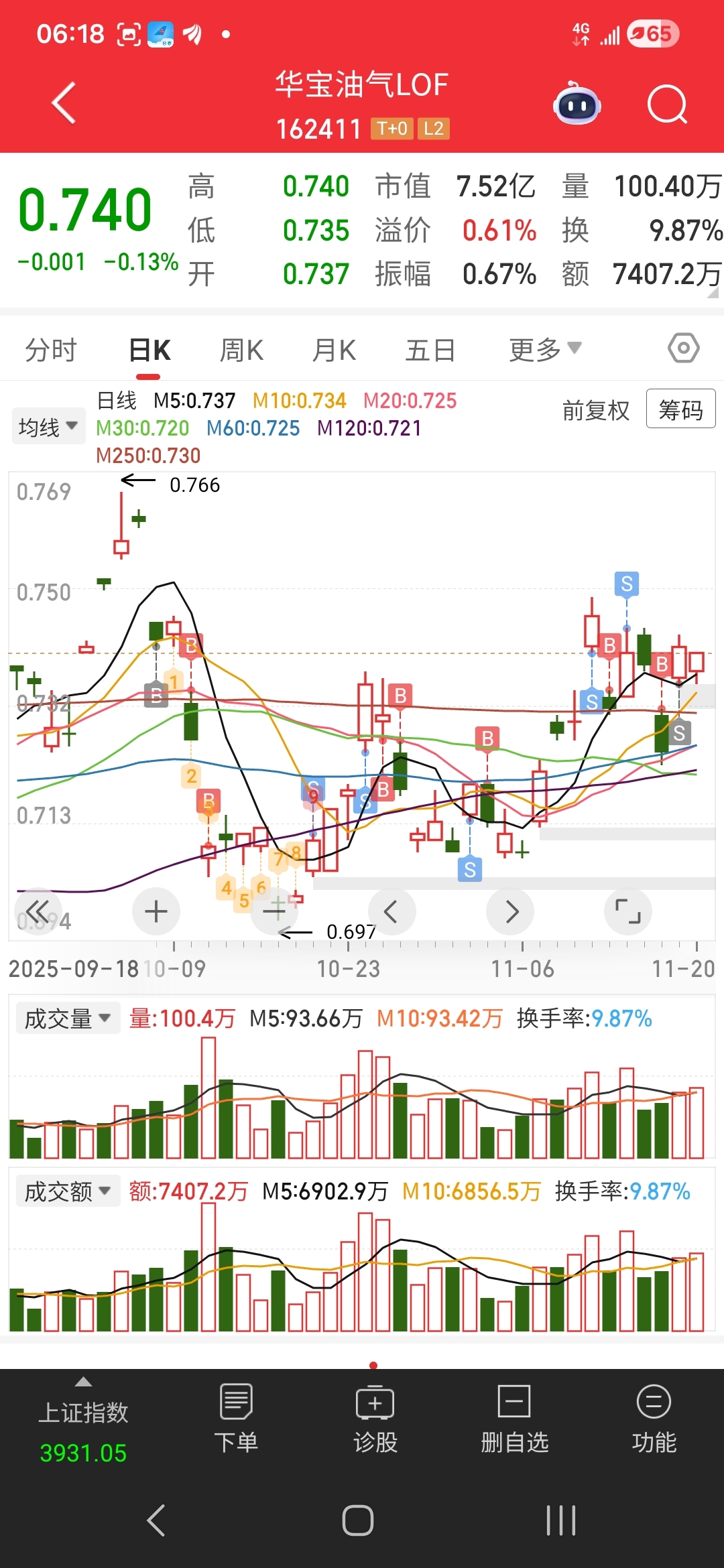Image resolution: width=724 pixels, height=1568 pixels.
Task: Tap M60:0.725 moving average label
Action: point(253,428)
